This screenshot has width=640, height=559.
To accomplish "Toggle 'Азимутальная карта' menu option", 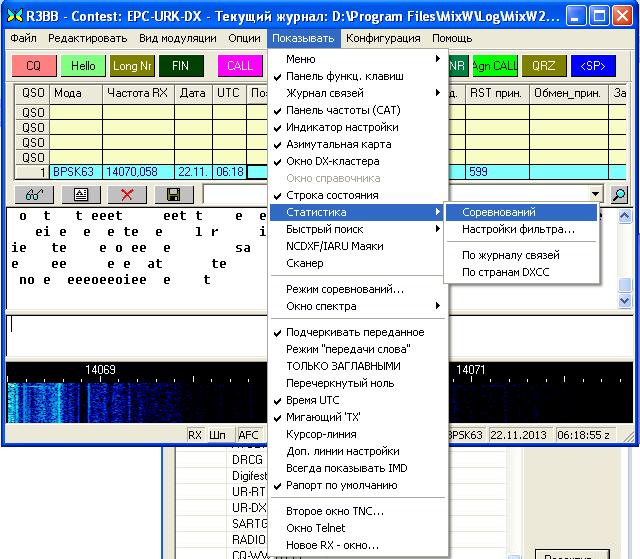I will pyautogui.click(x=338, y=144).
